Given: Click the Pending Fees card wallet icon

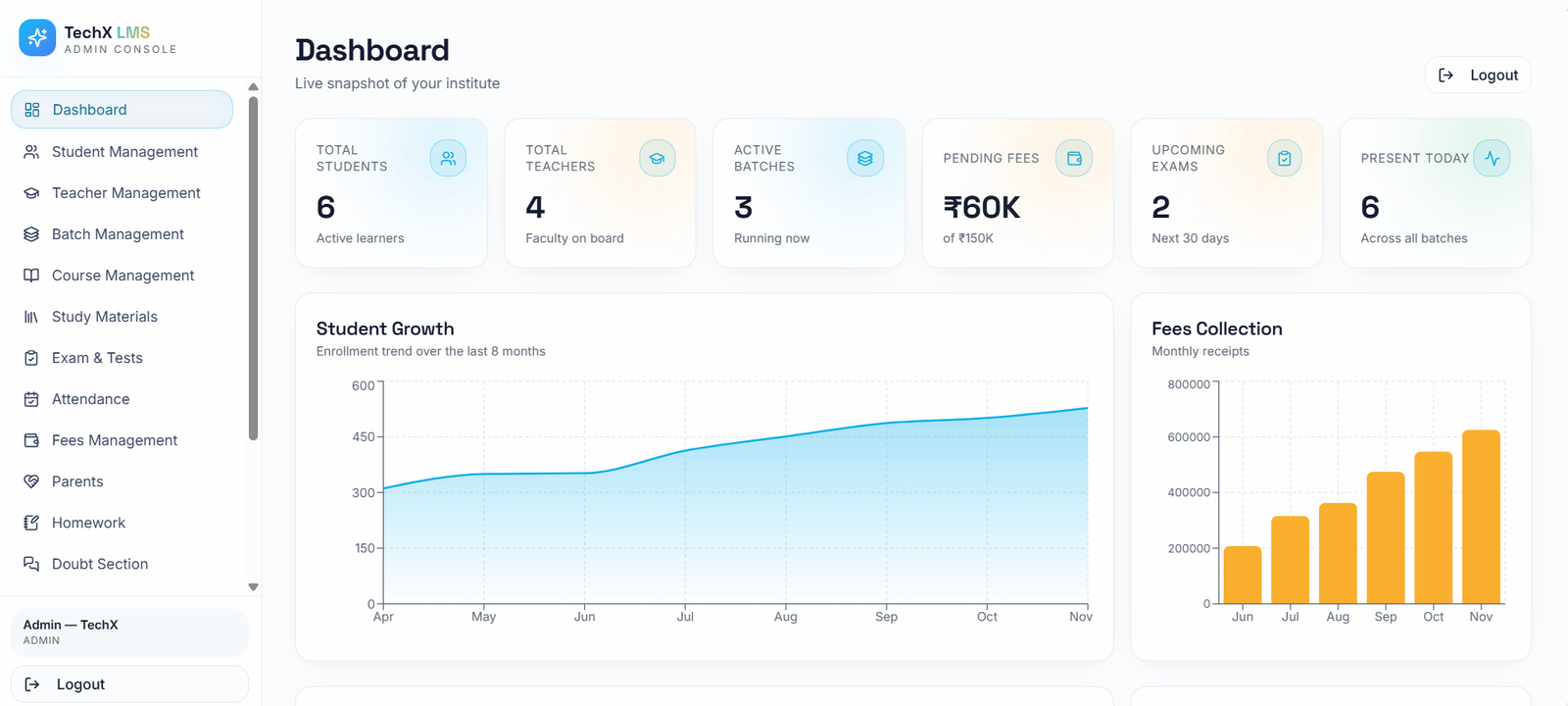Looking at the screenshot, I should [1074, 158].
